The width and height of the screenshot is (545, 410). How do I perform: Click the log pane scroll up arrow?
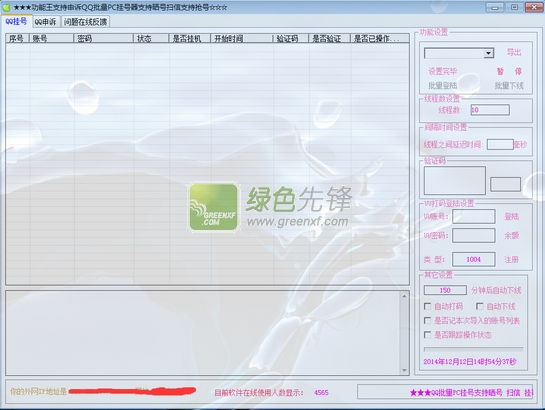404,296
